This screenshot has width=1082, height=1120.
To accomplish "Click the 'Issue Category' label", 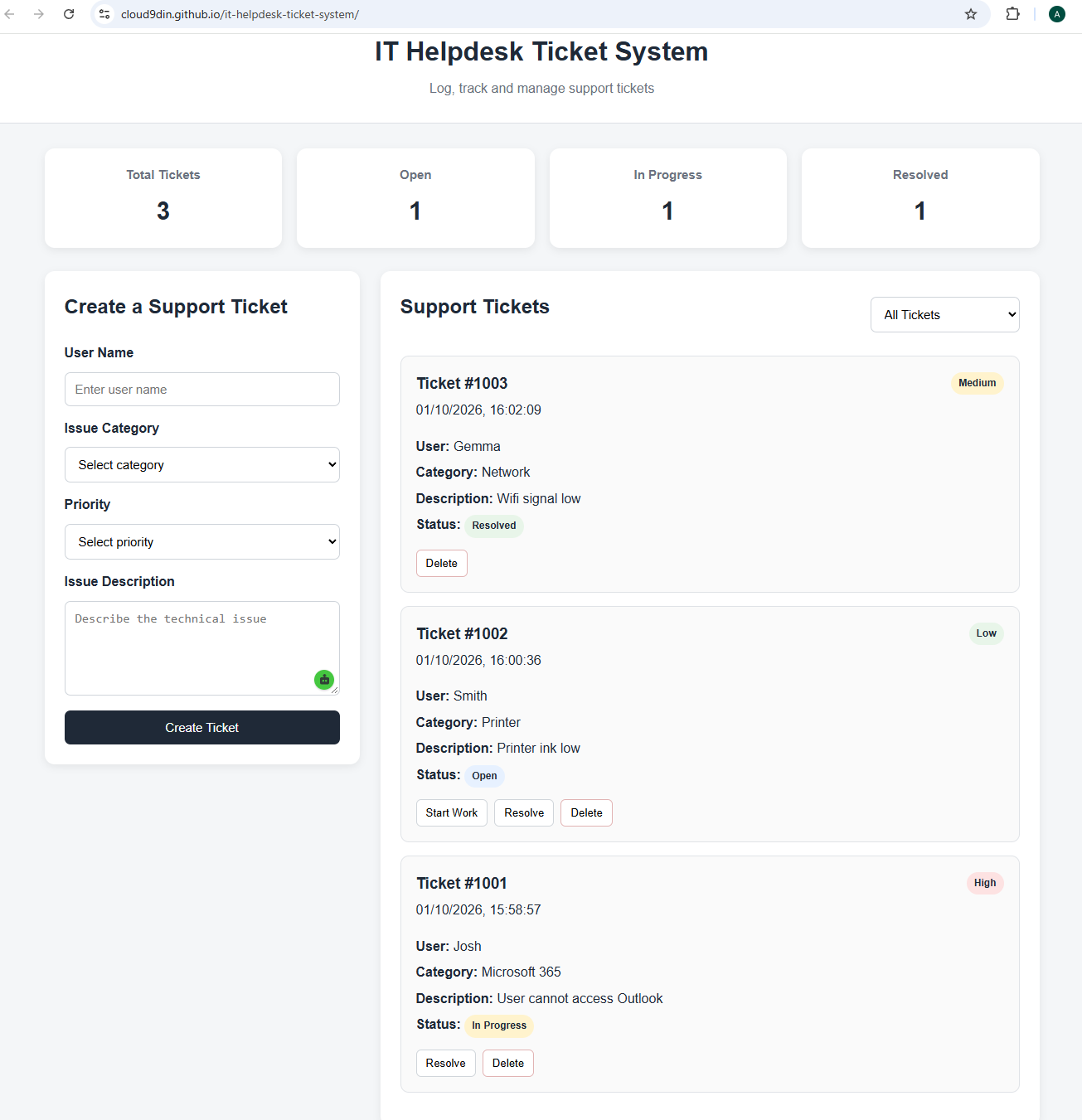I will [x=112, y=428].
